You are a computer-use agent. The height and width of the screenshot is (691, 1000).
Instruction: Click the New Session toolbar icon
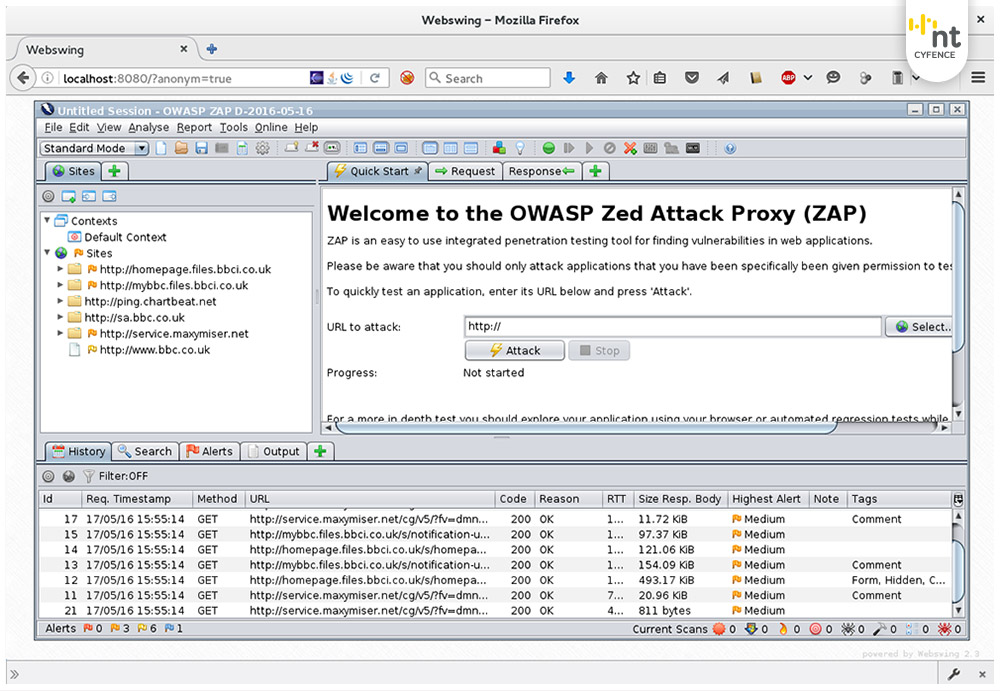162,148
